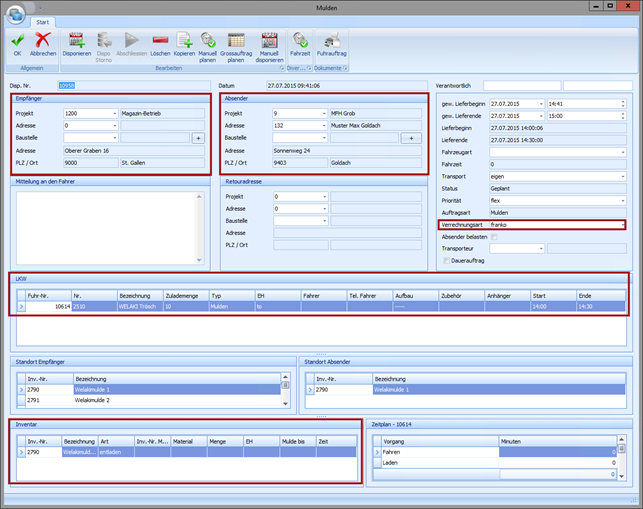643x509 pixels.
Task: Expand the Transport dropdown showing eigen
Action: point(622,177)
